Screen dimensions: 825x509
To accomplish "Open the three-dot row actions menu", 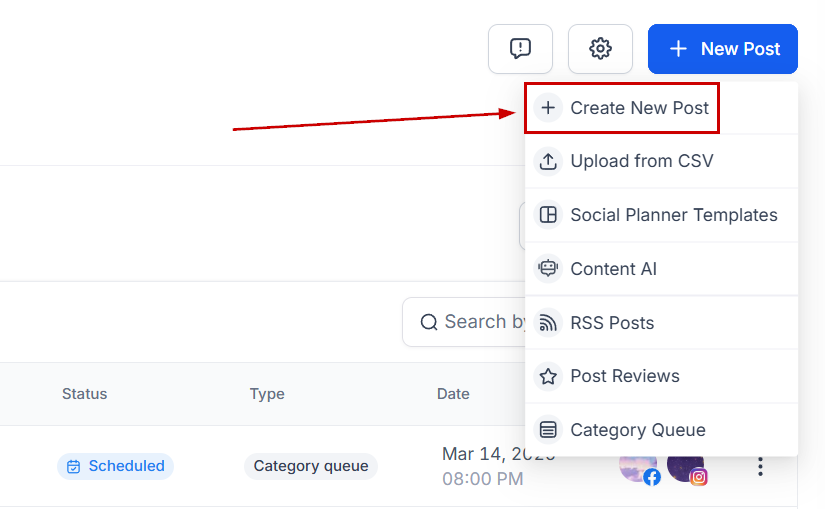I will (x=760, y=466).
